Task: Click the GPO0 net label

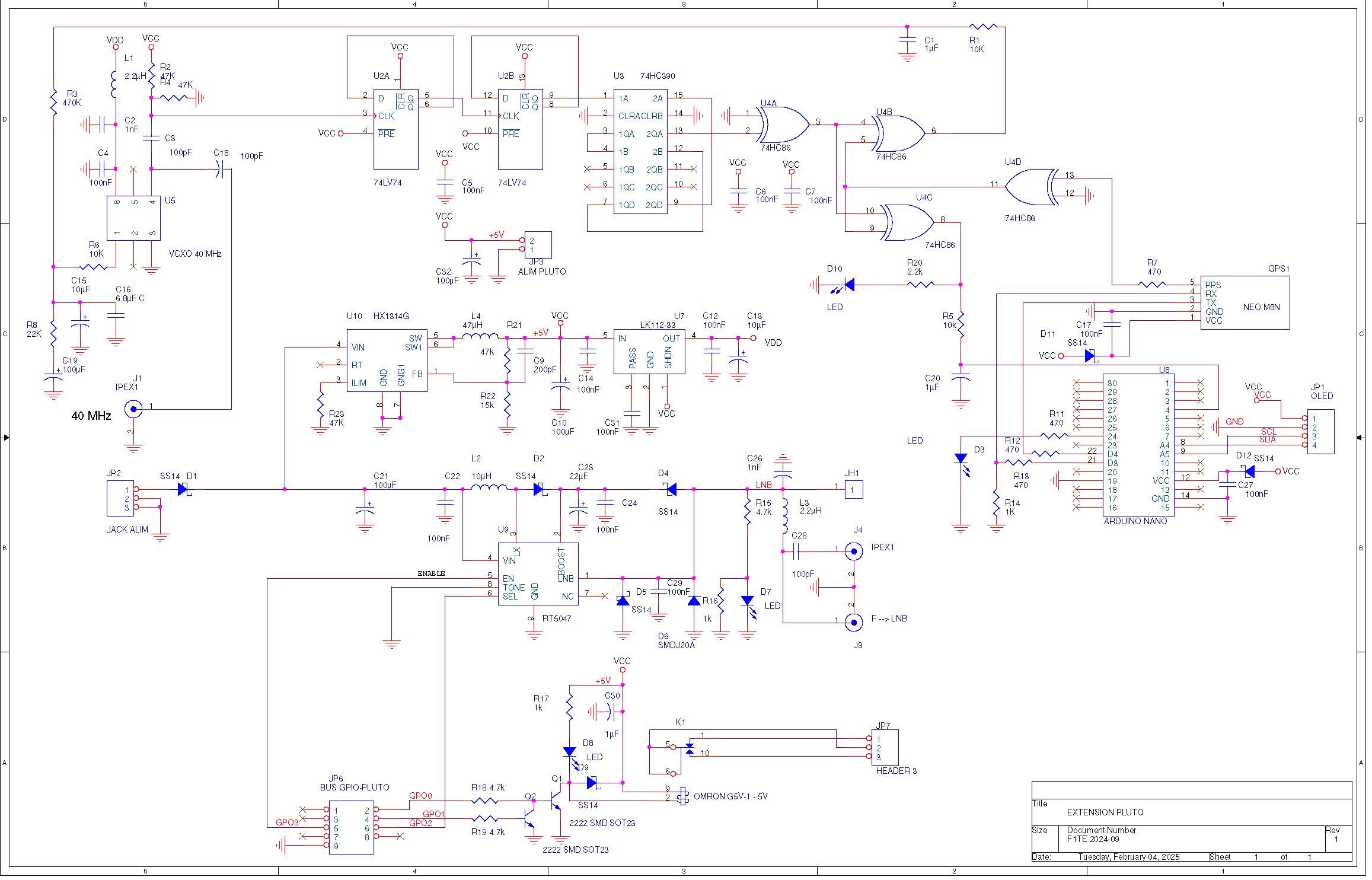Action: 420,796
